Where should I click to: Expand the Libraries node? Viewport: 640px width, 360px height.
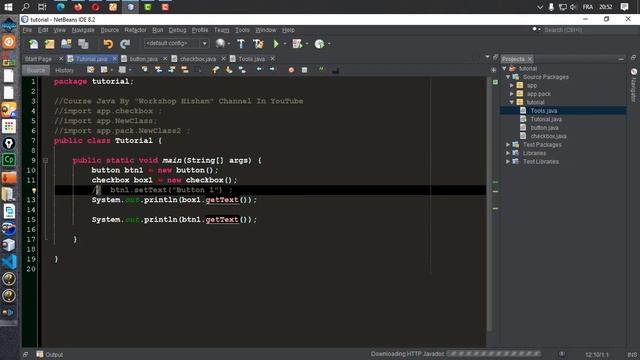point(508,153)
